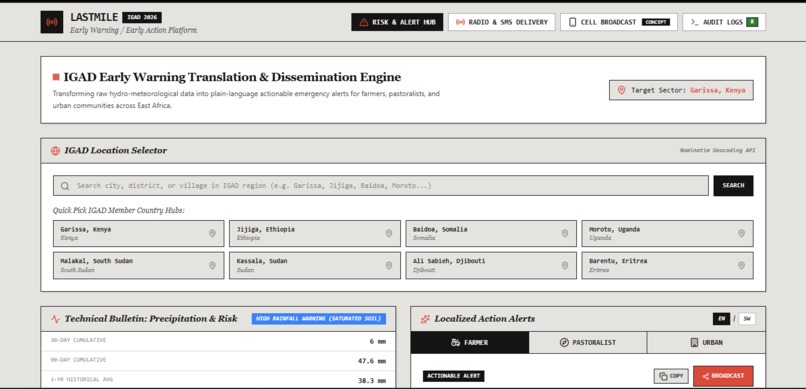Viewport: 806px width, 389px height.
Task: Click the COPY button
Action: point(671,376)
